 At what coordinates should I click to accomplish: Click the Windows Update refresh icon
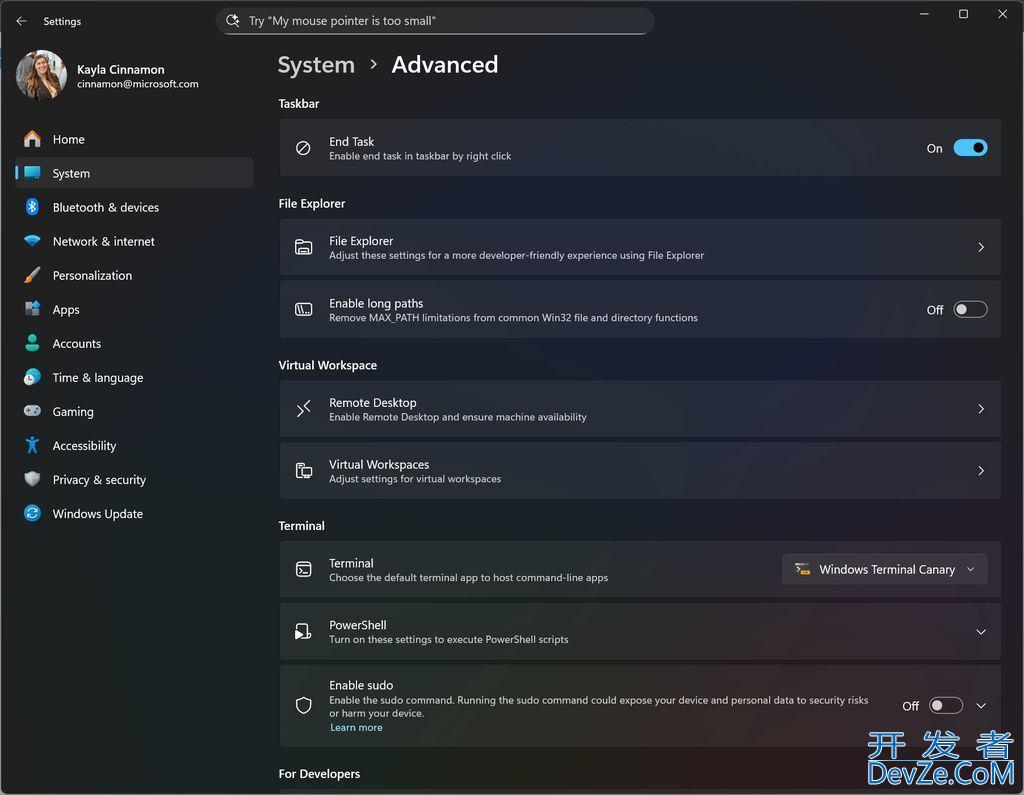point(32,513)
